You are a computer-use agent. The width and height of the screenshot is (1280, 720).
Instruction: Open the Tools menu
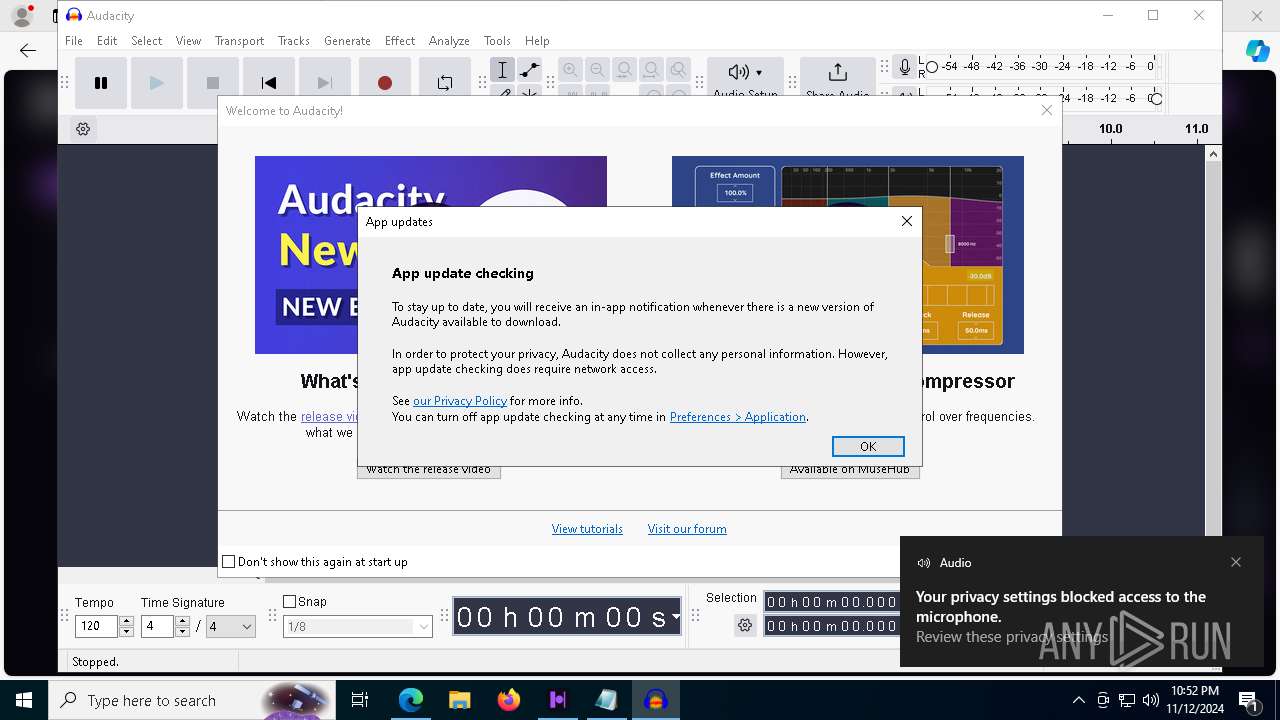point(497,41)
